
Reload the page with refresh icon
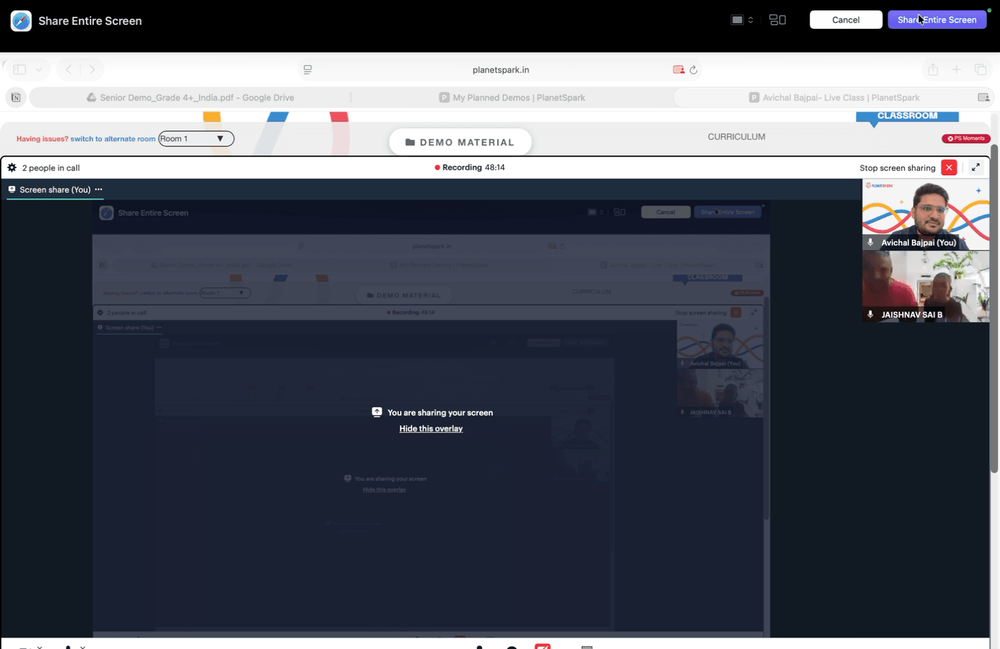coord(693,69)
